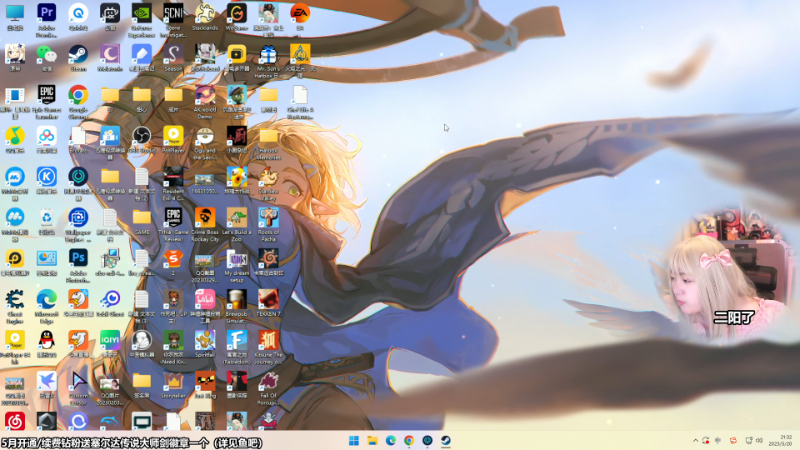Open Kitsune The Journey shortcut
800x450 pixels.
(x=268, y=347)
